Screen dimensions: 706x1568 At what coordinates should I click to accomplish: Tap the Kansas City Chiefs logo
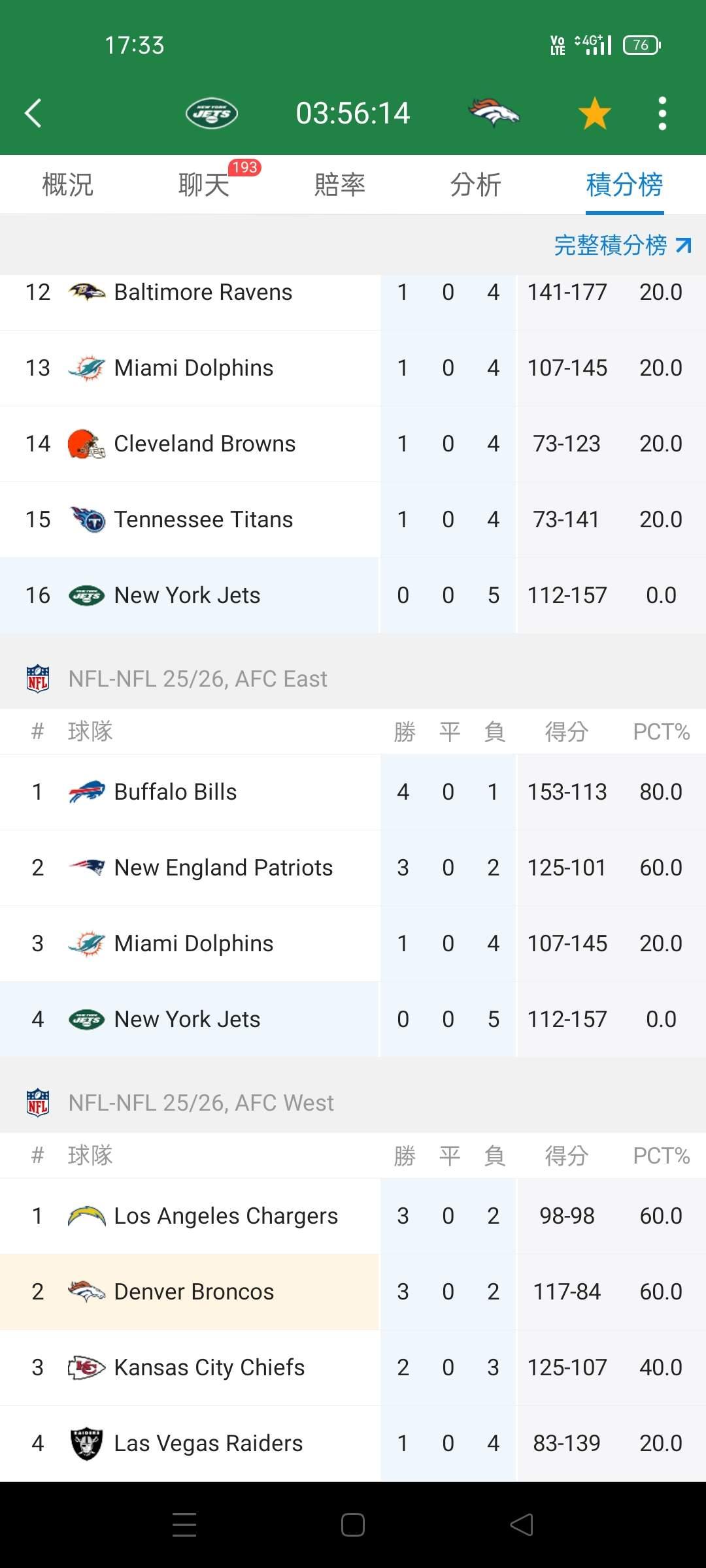[87, 1367]
